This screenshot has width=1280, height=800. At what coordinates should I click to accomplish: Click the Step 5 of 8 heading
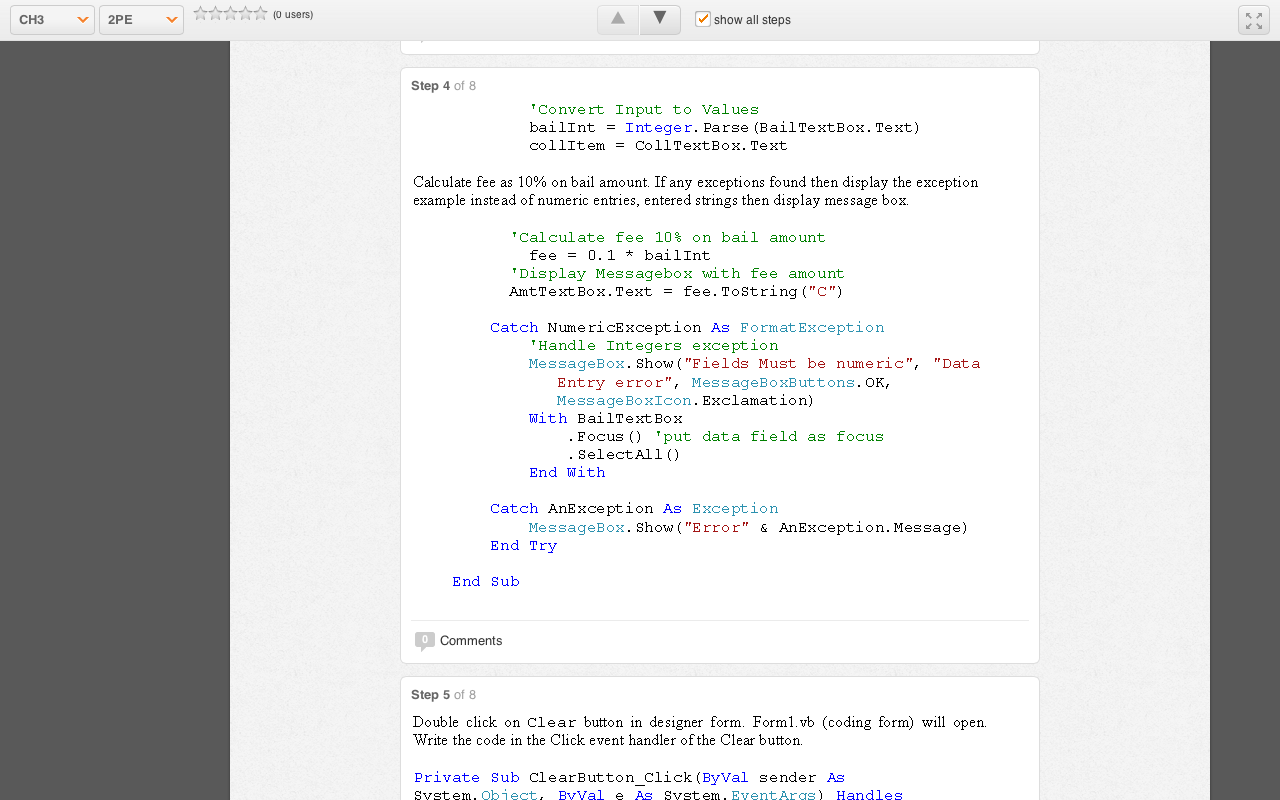[x=443, y=695]
